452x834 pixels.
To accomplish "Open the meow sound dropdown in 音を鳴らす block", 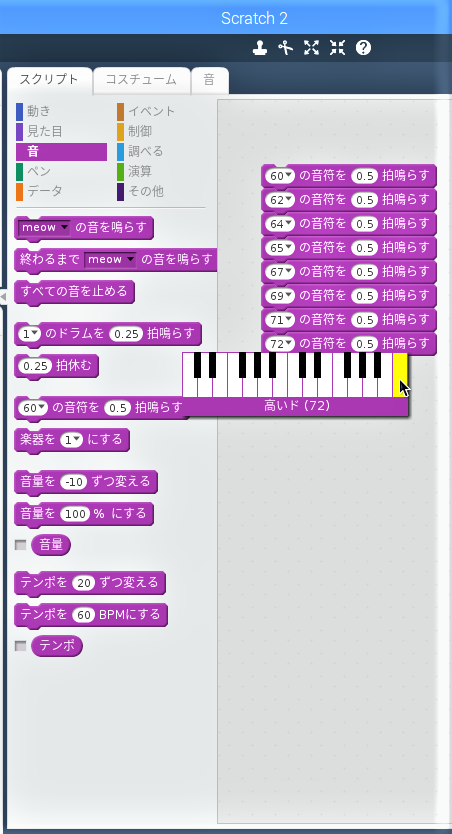I will [45, 228].
